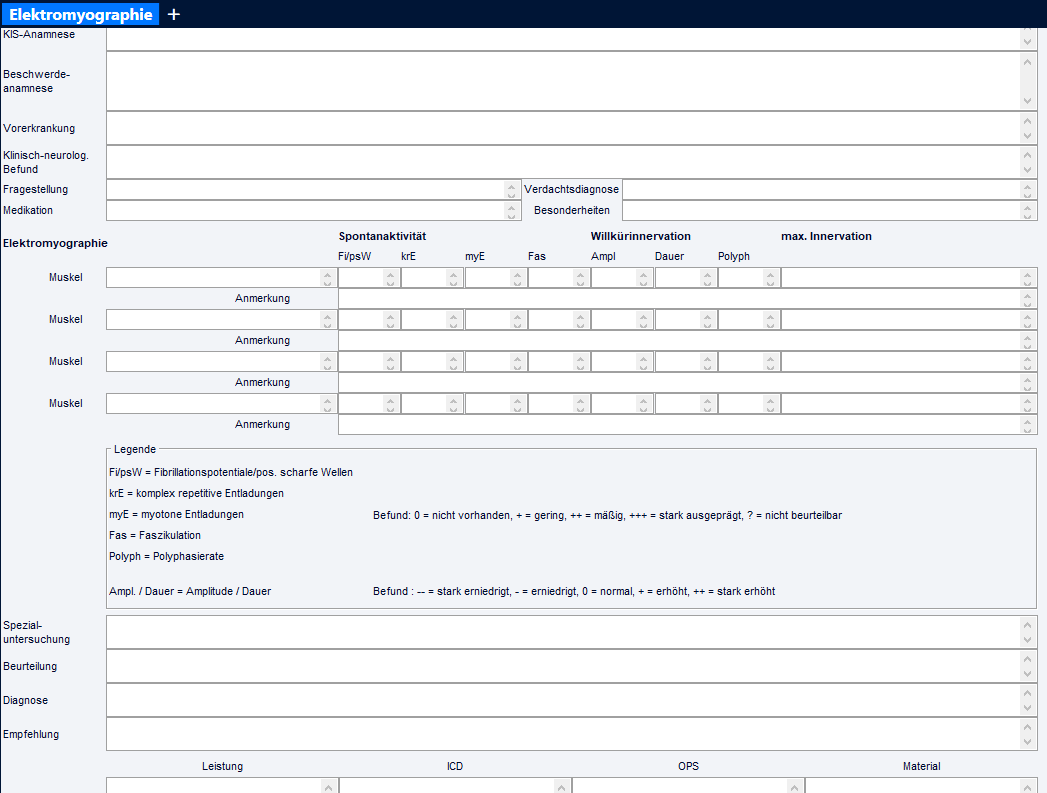Focus the Beurteilung text area
1047x793 pixels.
[x=572, y=666]
